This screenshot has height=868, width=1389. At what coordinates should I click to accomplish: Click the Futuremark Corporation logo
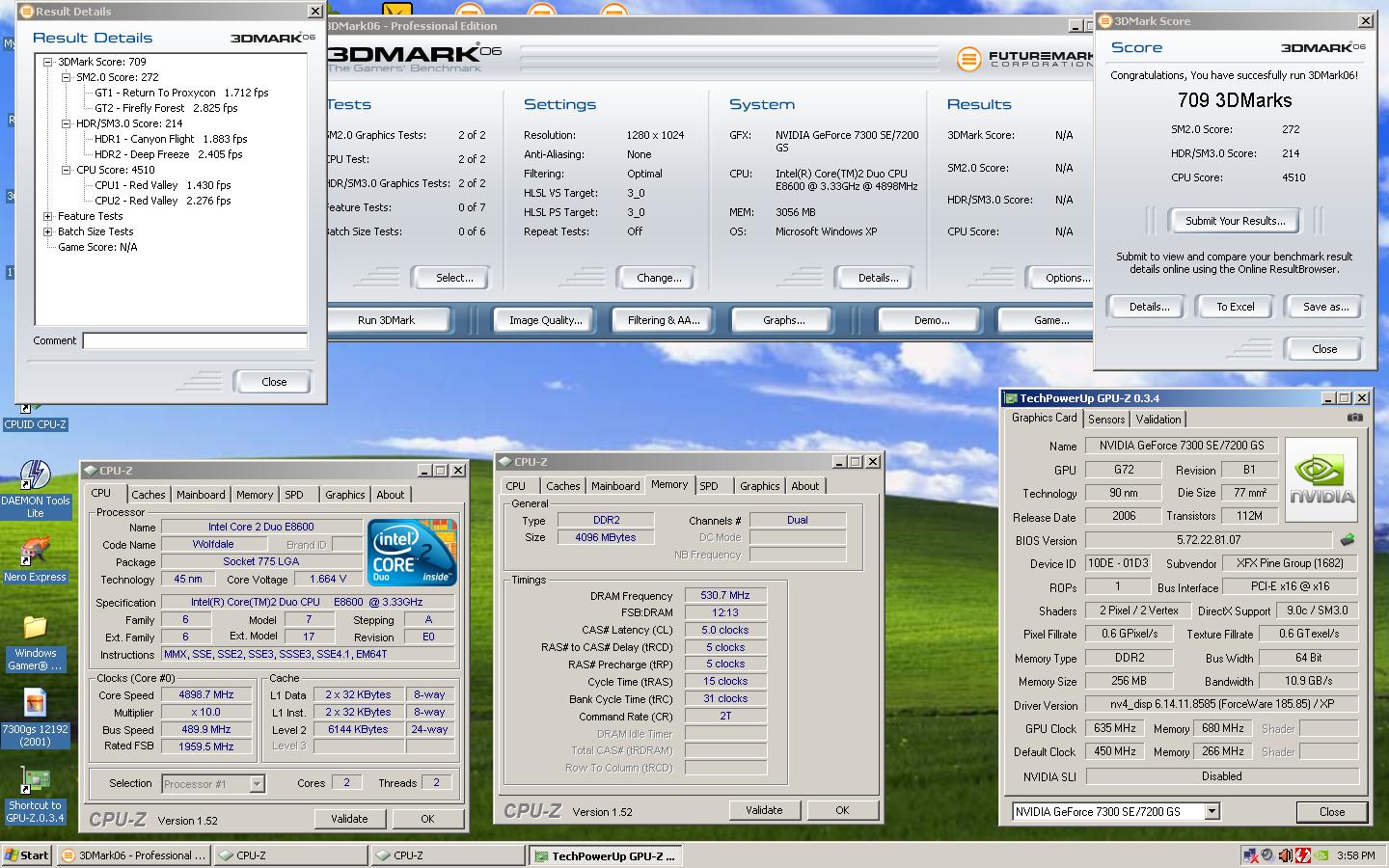(x=1025, y=59)
